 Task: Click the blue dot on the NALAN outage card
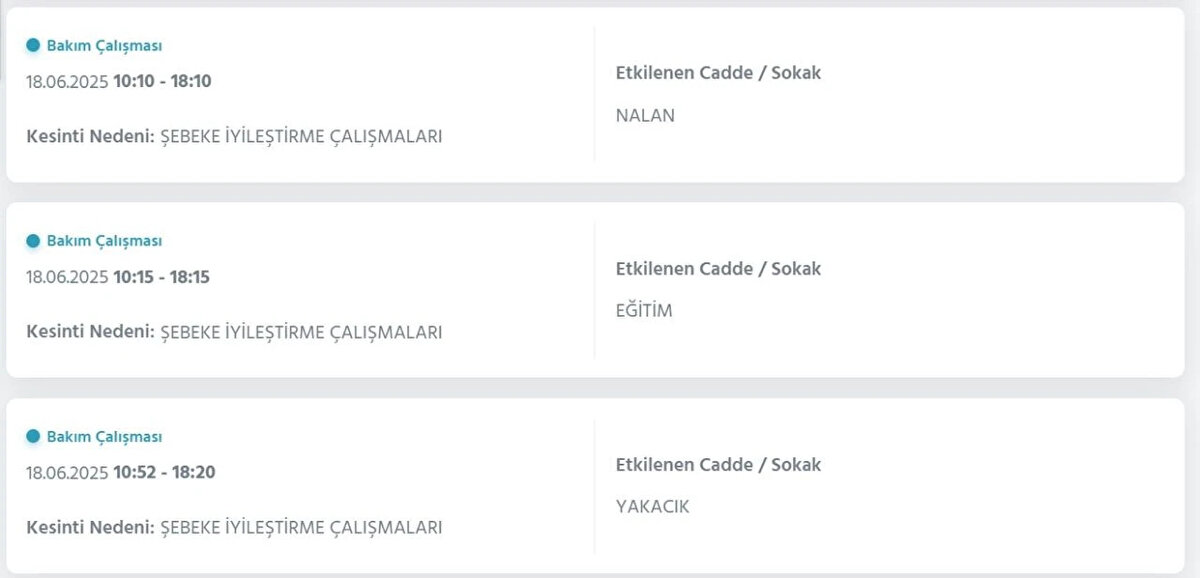(x=33, y=45)
